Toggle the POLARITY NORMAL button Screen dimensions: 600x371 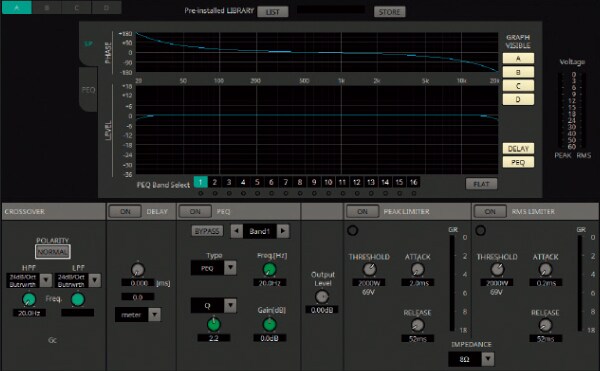[x=52, y=252]
